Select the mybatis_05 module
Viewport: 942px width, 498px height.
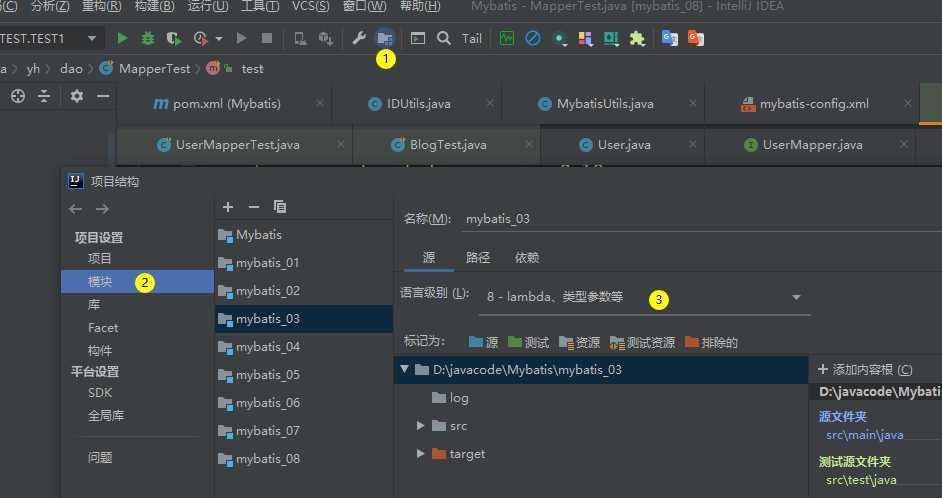point(304,375)
